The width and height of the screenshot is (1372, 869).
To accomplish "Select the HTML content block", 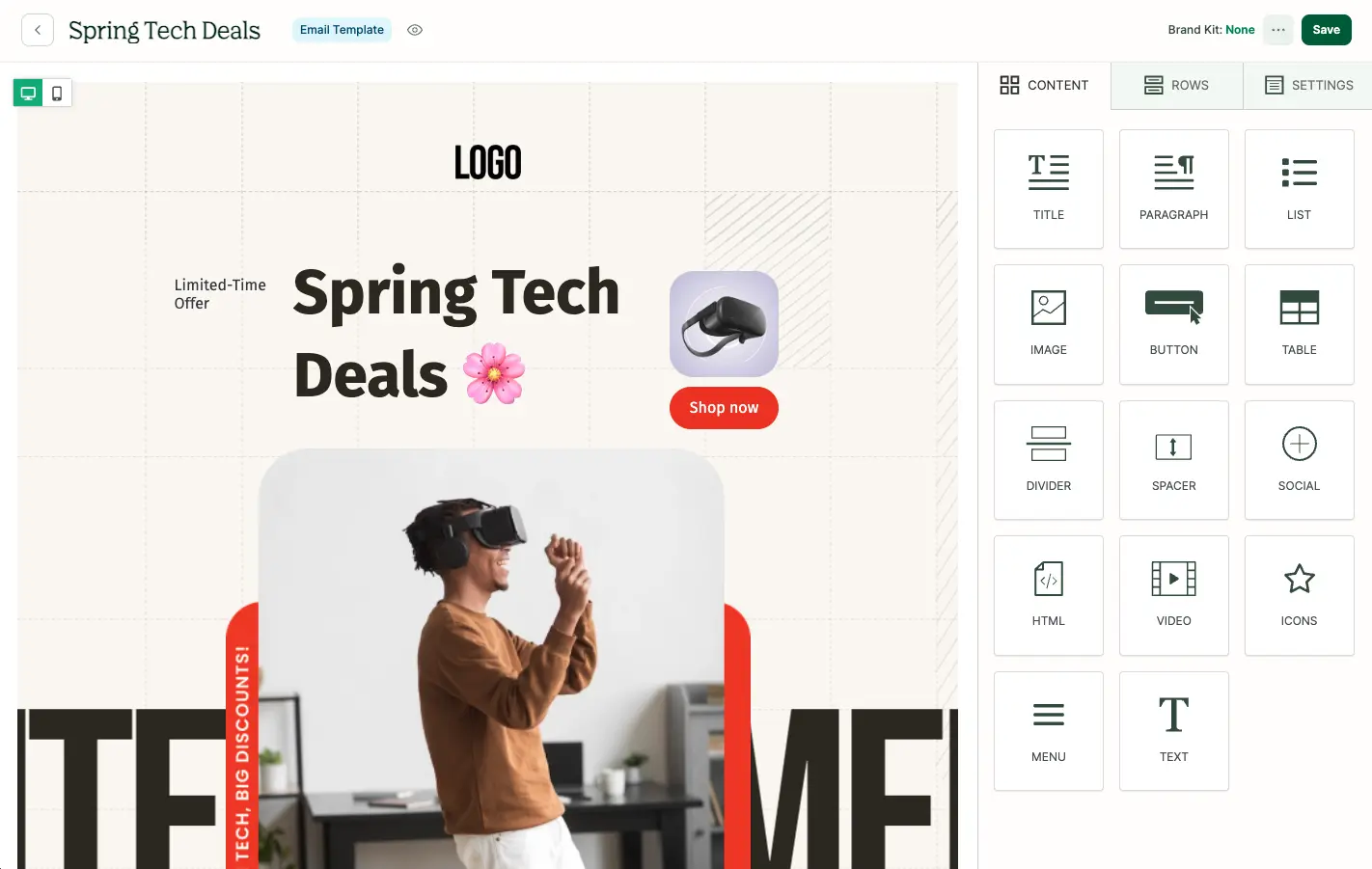I will (x=1049, y=595).
